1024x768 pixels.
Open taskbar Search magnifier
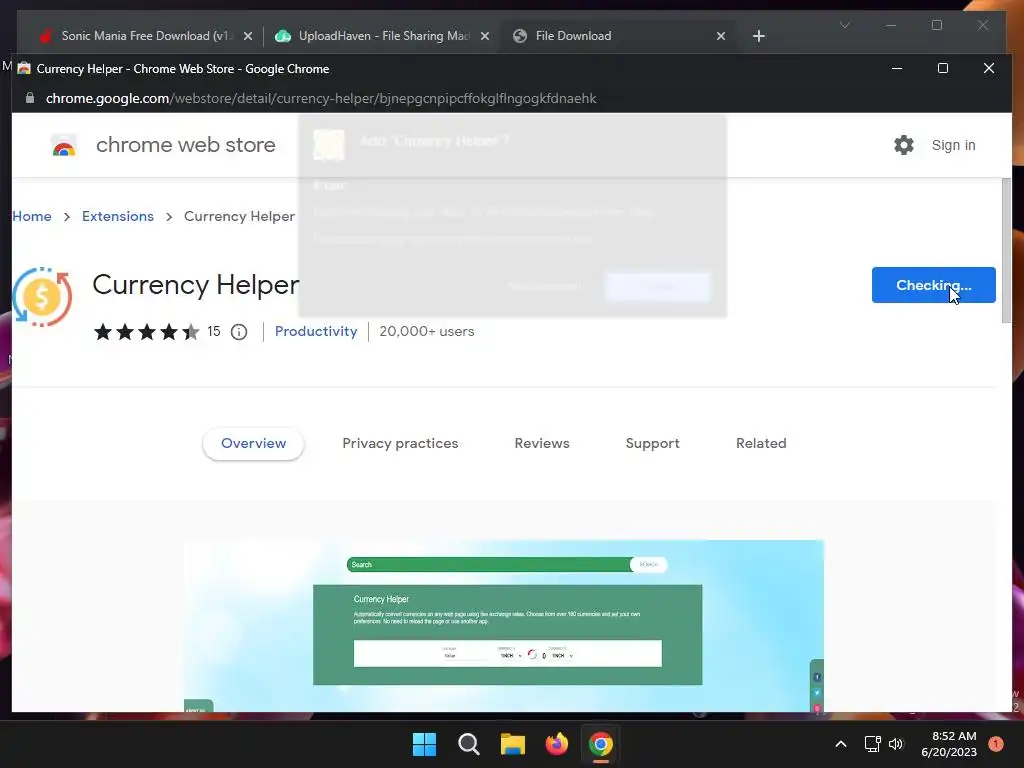pyautogui.click(x=469, y=744)
